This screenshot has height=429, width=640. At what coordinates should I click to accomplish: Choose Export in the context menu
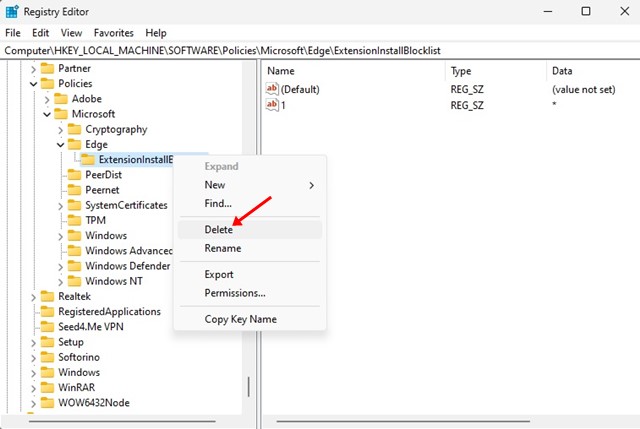(250, 274)
